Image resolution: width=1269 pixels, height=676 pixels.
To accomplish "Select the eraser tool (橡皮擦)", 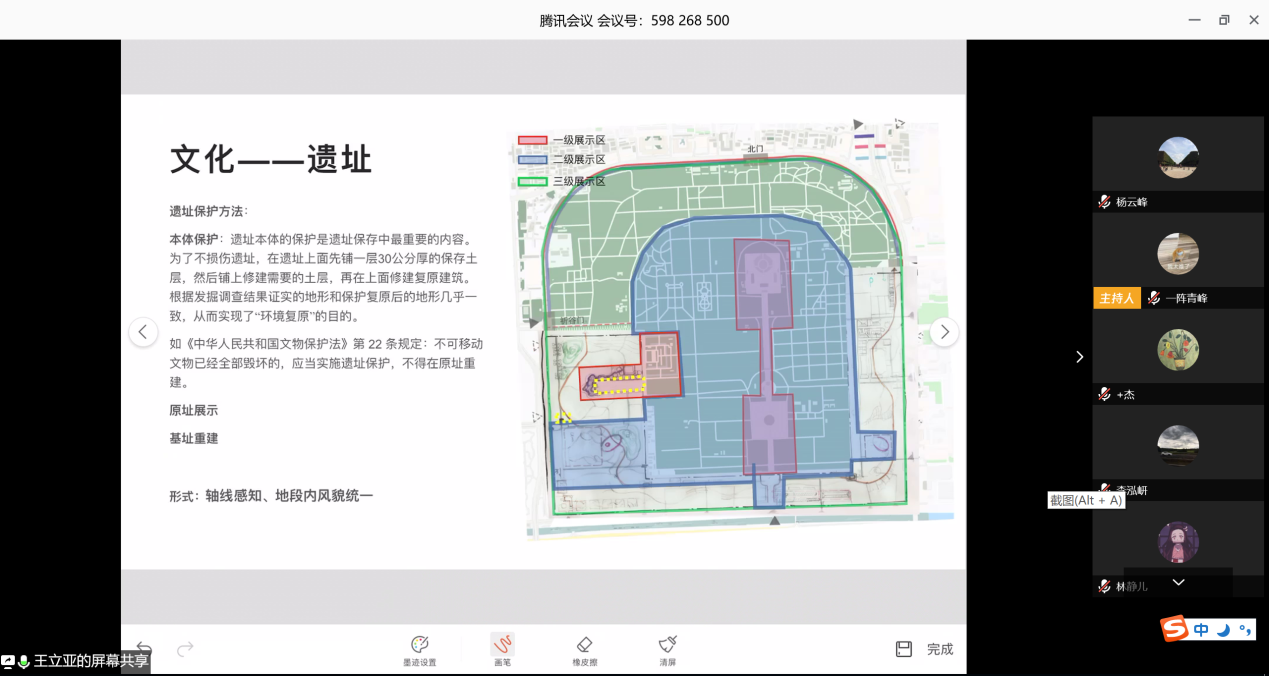I will [585, 648].
